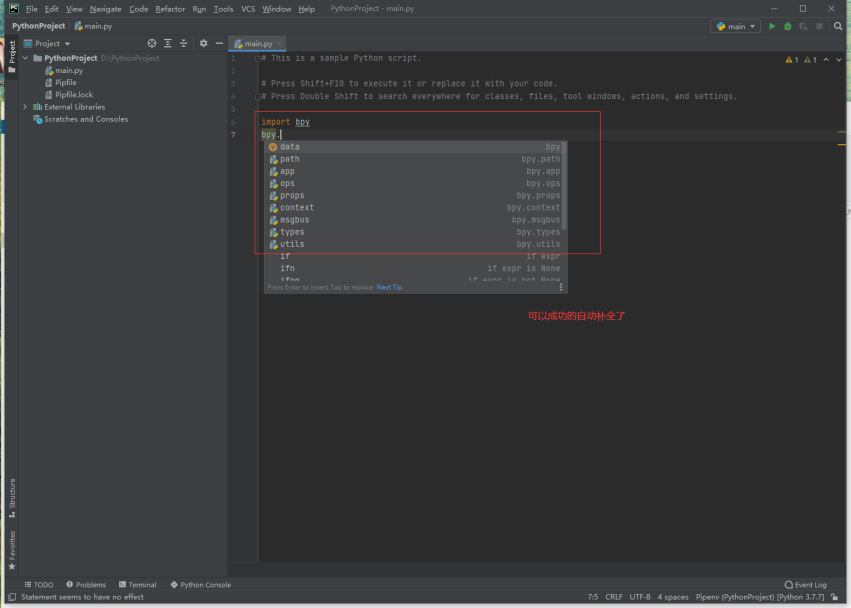Click the lock icon in status bar
The image size is (851, 608).
coord(835,597)
